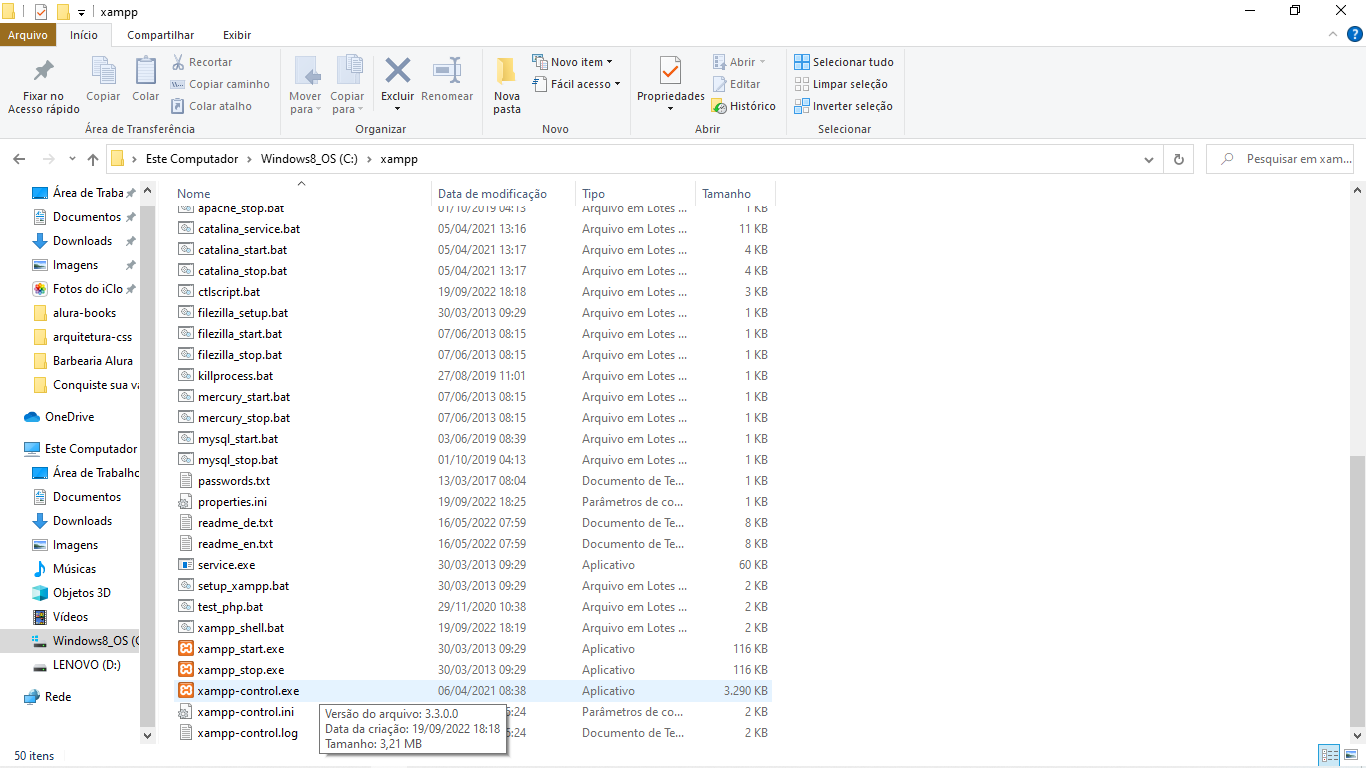Viewport: 1366px width, 768px height.
Task: Select Recortar scissors in ribbon
Action: (x=202, y=62)
